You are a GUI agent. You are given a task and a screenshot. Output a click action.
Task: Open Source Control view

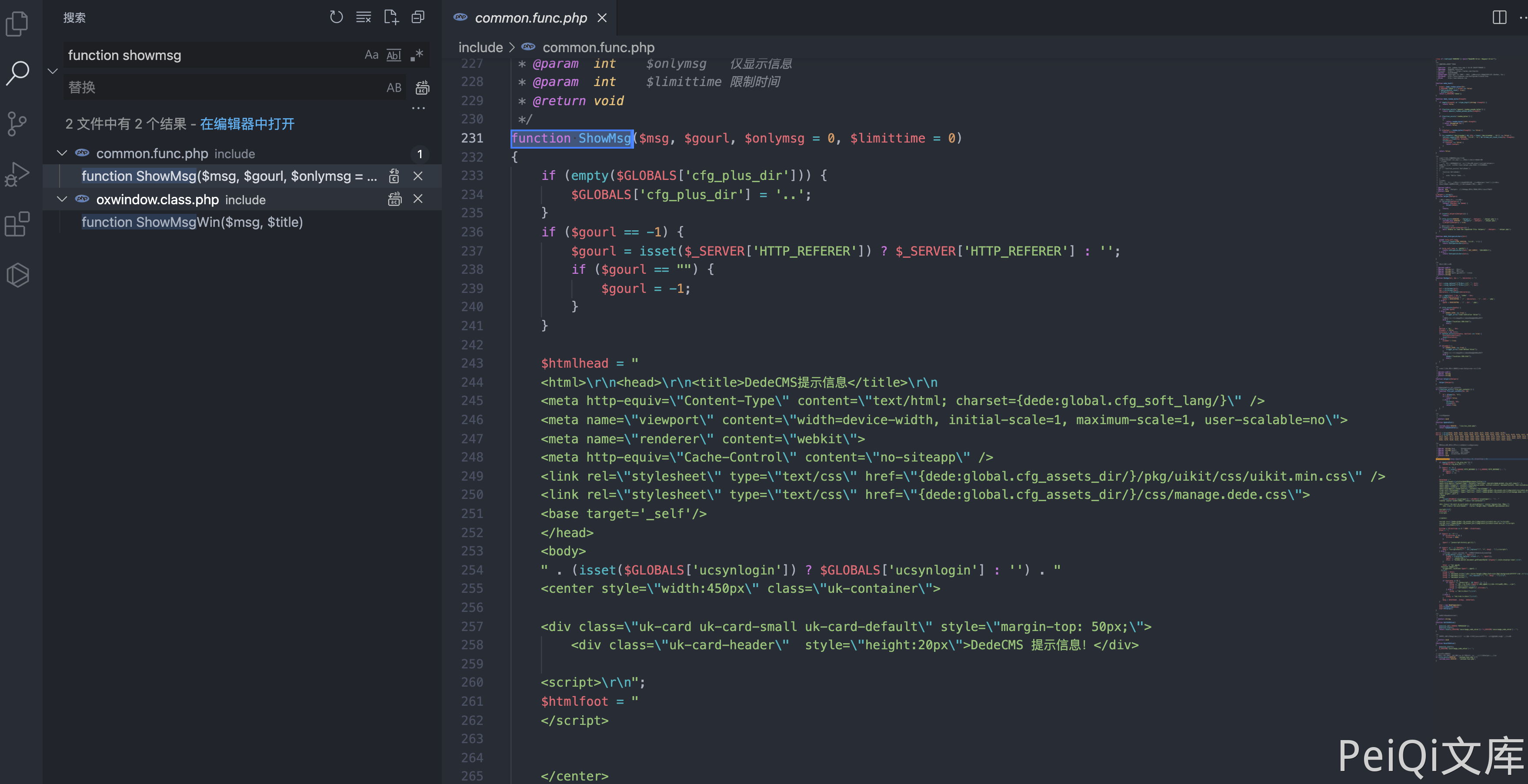(17, 123)
